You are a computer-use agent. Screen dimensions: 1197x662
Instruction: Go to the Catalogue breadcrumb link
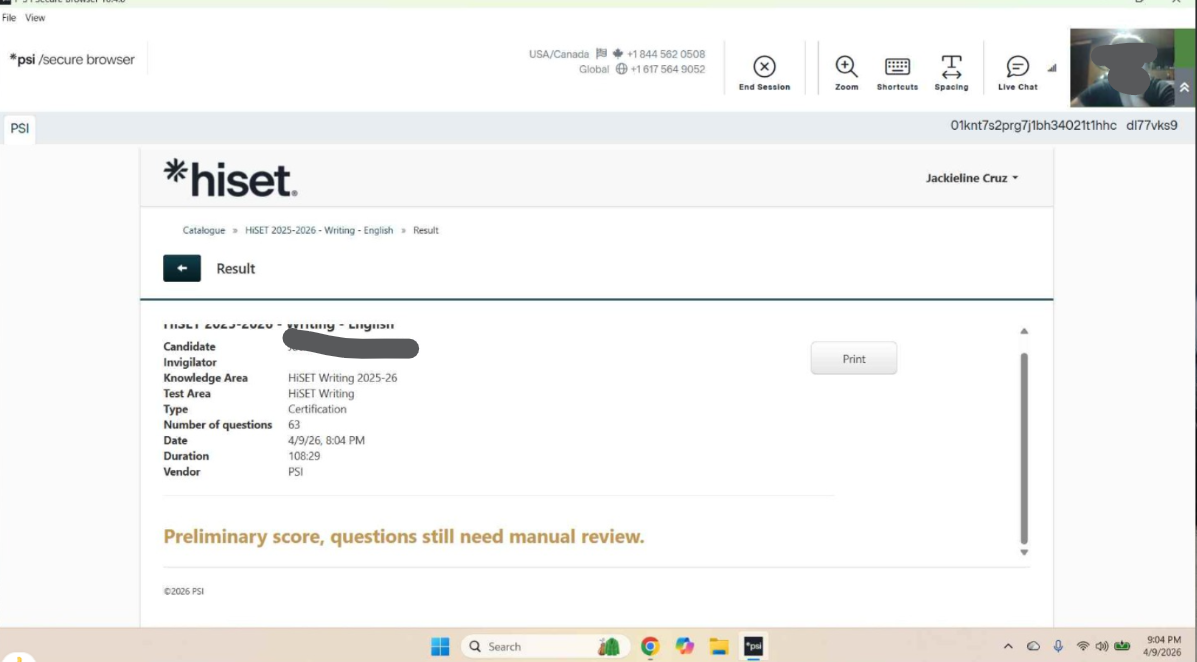point(204,230)
